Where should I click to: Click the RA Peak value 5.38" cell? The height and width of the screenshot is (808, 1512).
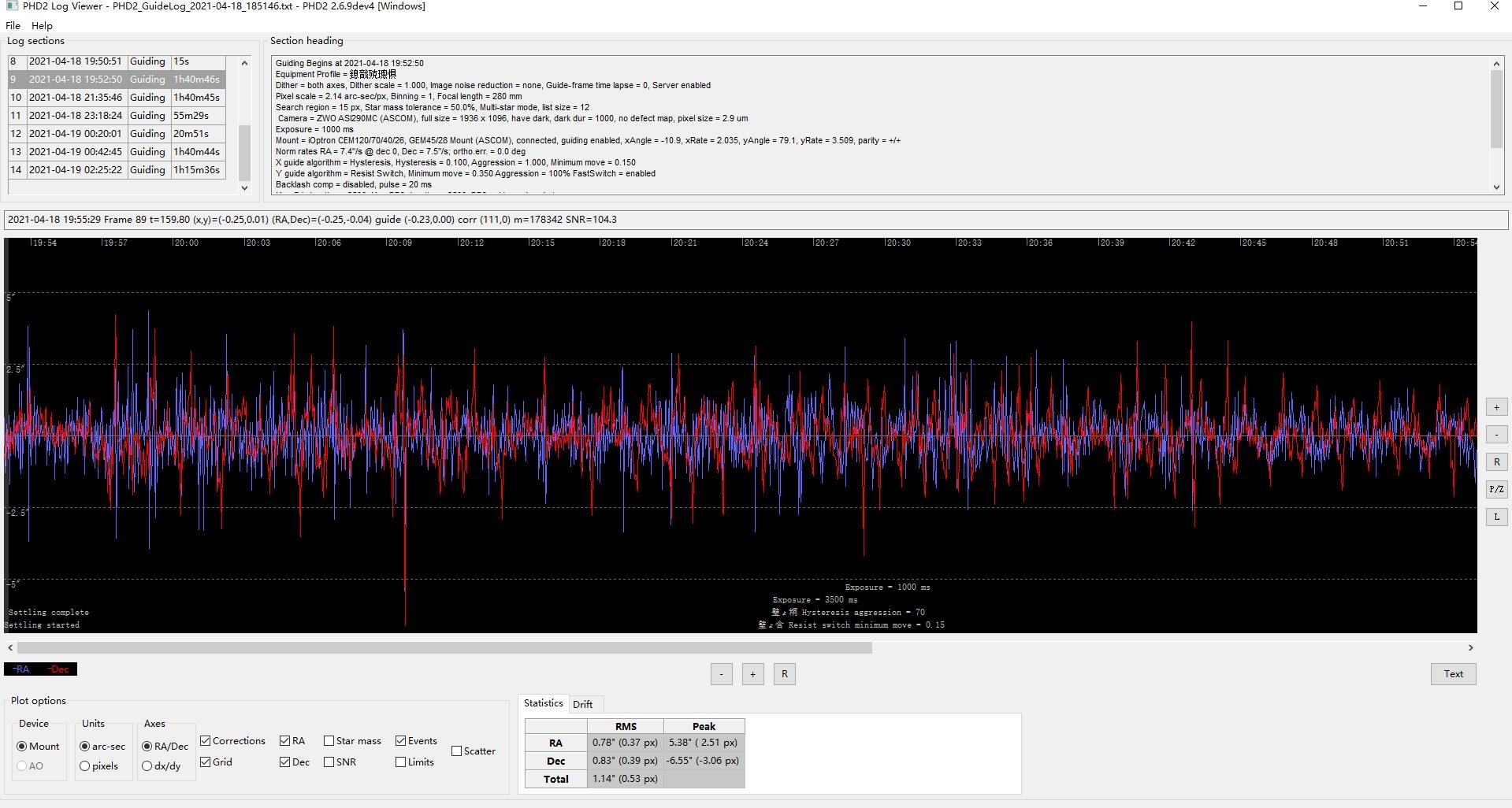click(x=704, y=743)
